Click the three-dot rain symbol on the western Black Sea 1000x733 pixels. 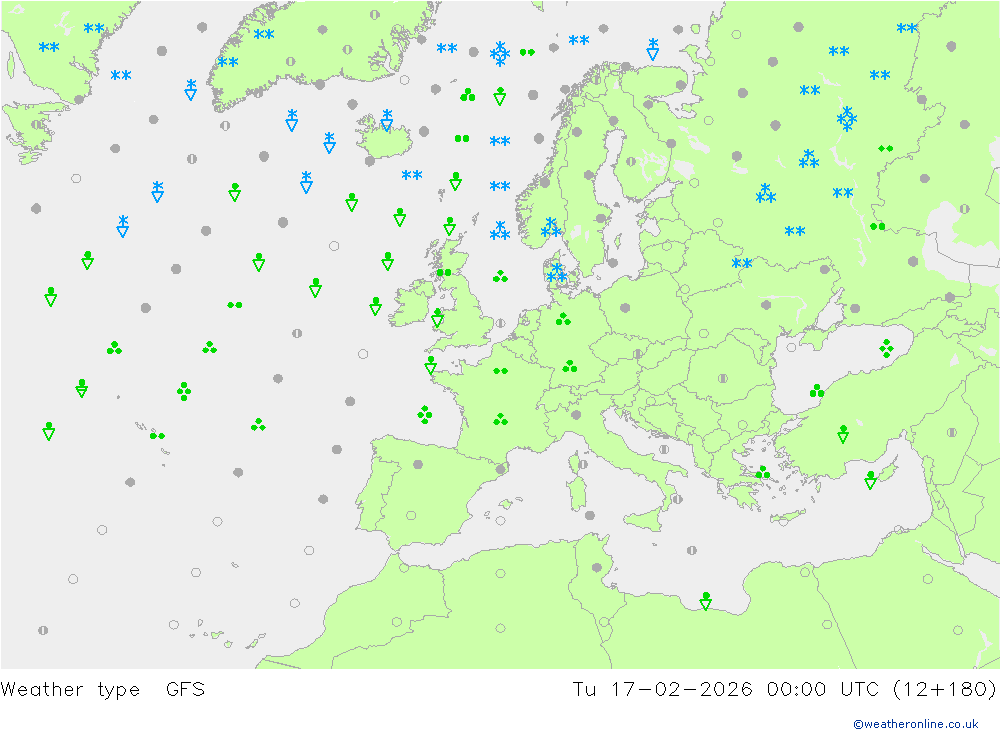(x=817, y=390)
